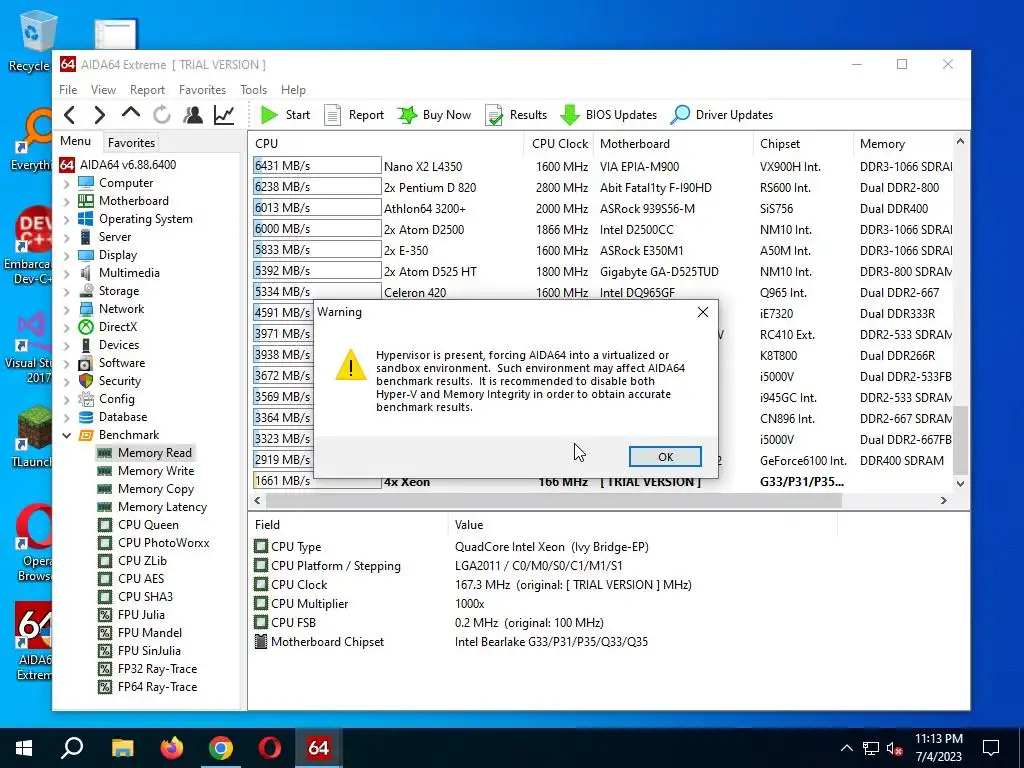Open the graph chart toolbar icon
Screen dimensions: 1024x768
point(224,115)
